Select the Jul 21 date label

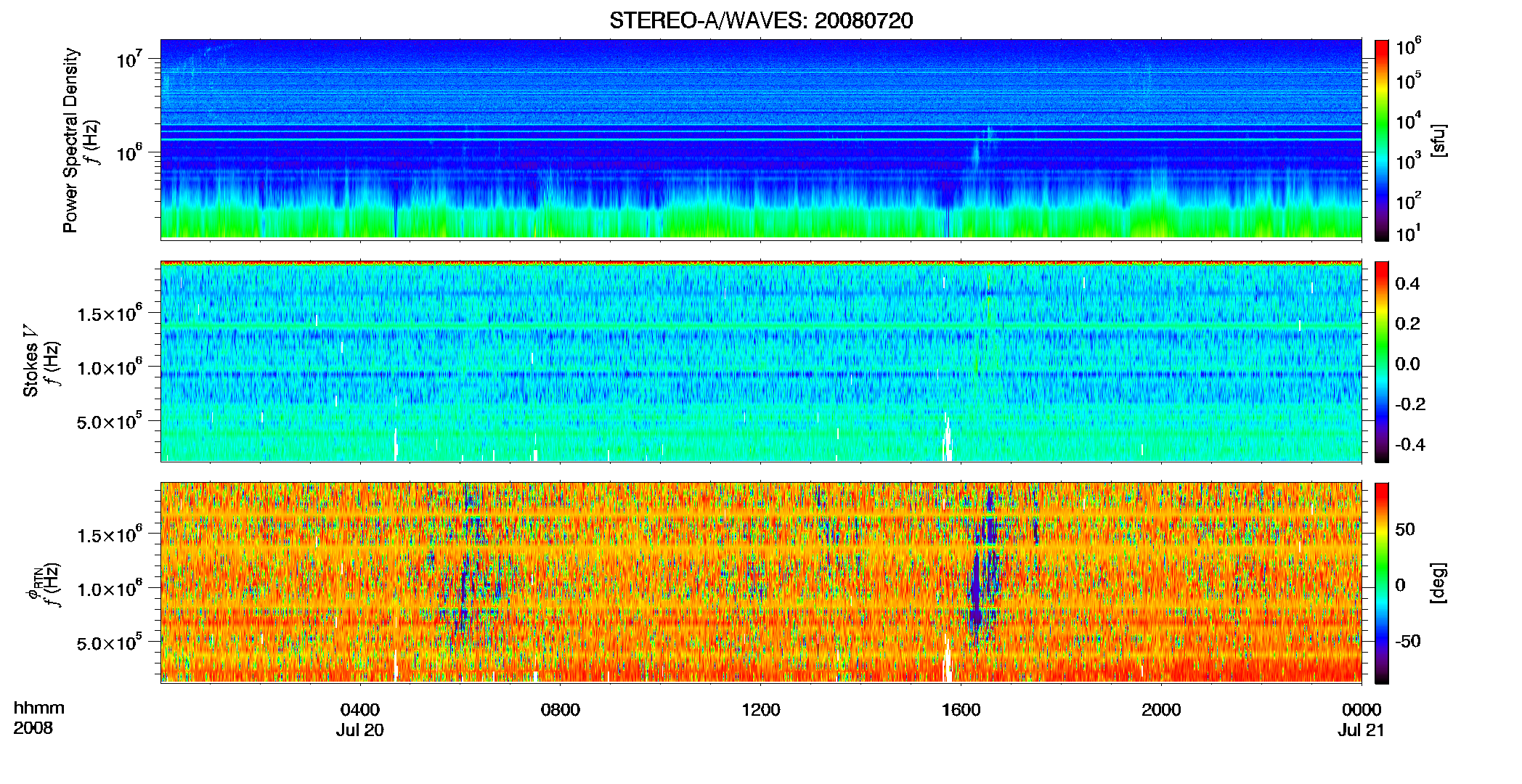[x=1362, y=730]
